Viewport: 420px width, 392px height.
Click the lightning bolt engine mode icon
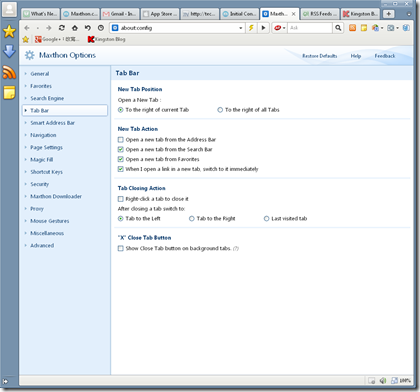click(x=251, y=28)
